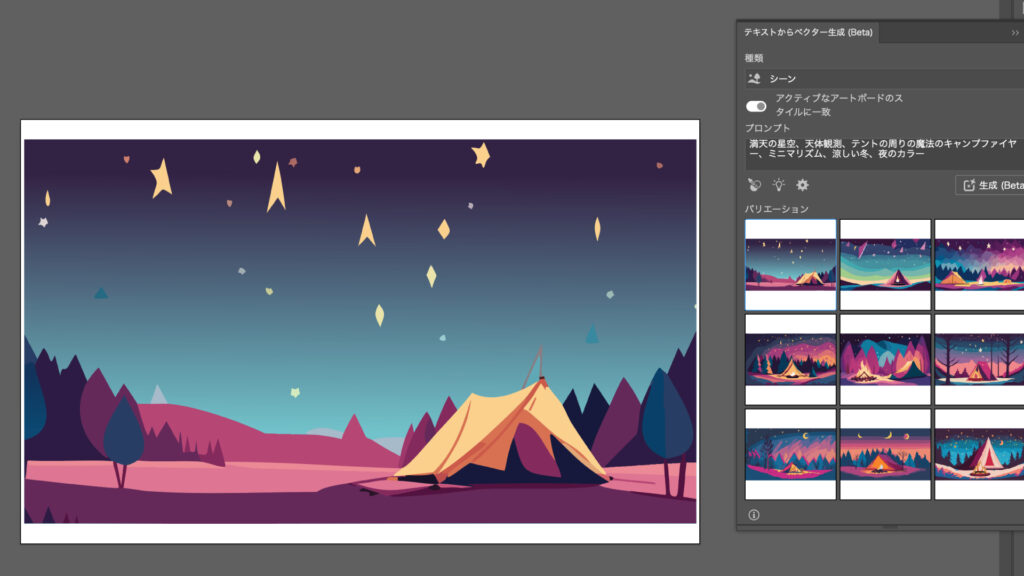The height and width of the screenshot is (576, 1024).
Task: Open the gear settings icon
Action: pyautogui.click(x=802, y=185)
